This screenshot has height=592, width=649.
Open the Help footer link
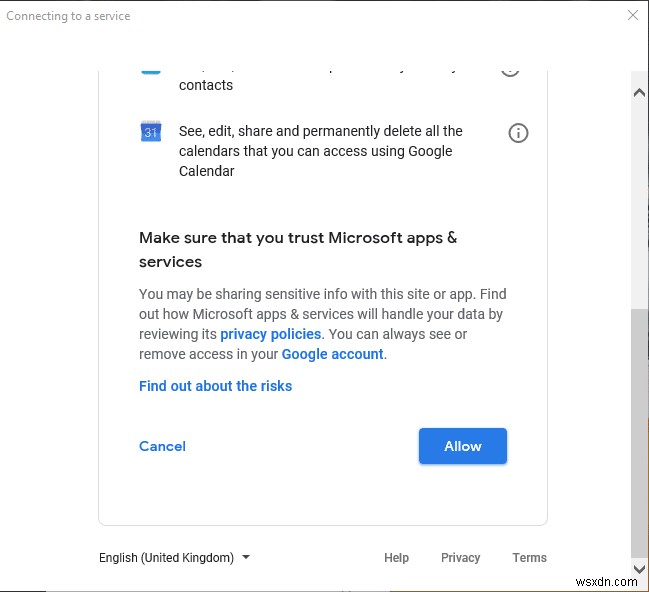tap(396, 557)
